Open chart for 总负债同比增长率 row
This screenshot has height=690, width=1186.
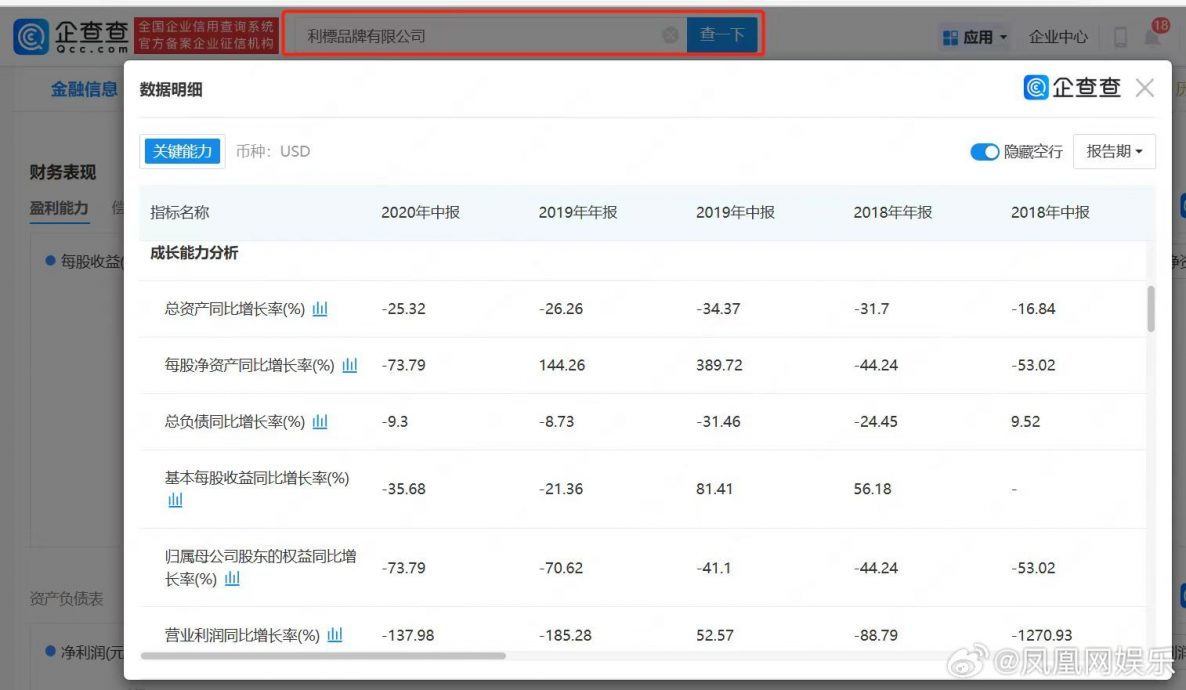320,422
